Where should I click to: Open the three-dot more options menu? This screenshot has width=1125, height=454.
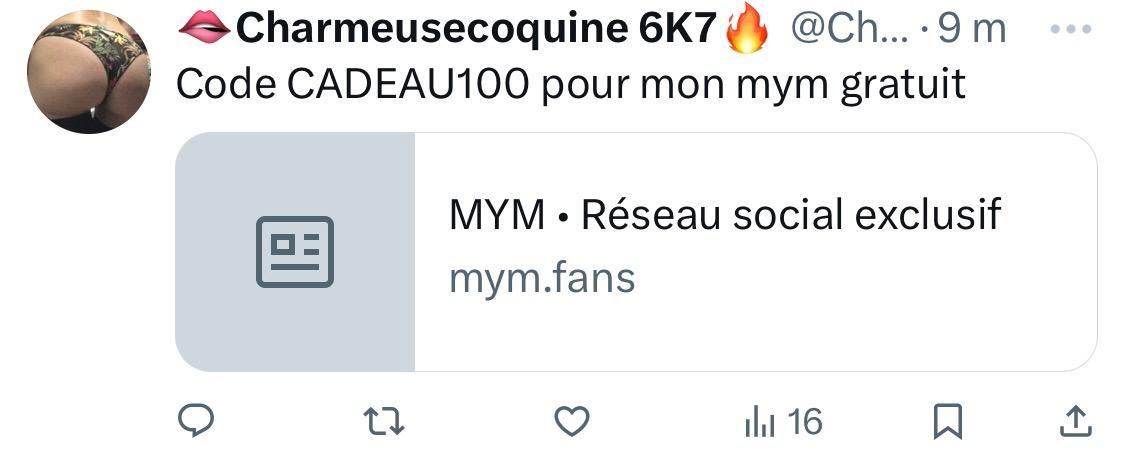1071,29
